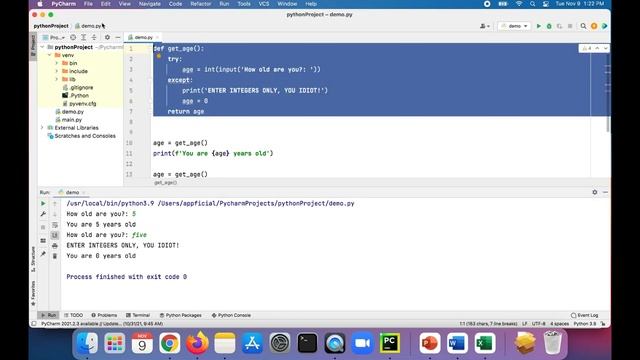Close the demo.py editor tab

157,37
